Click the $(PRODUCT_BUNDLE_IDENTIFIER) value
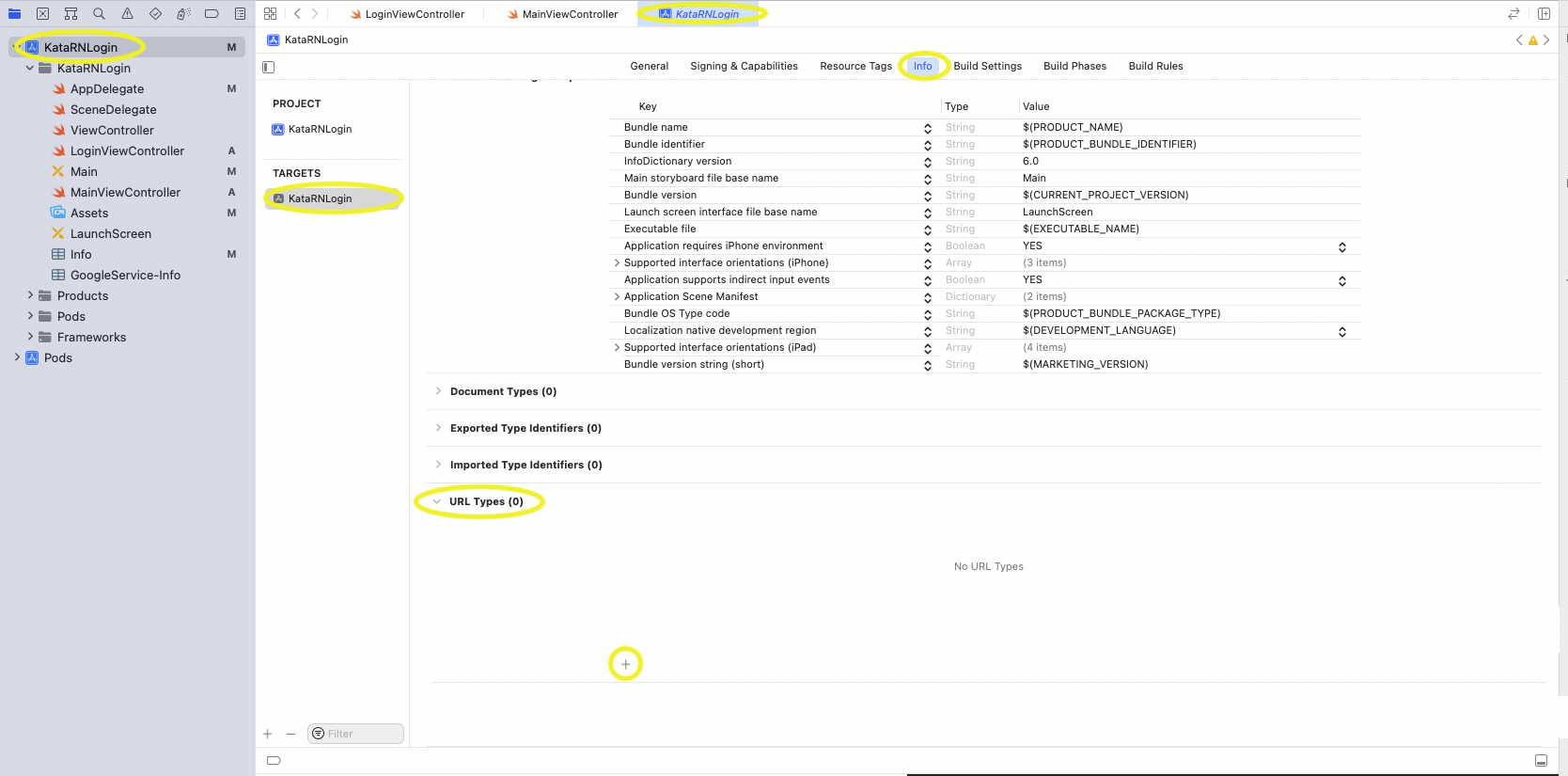 [x=1109, y=145]
